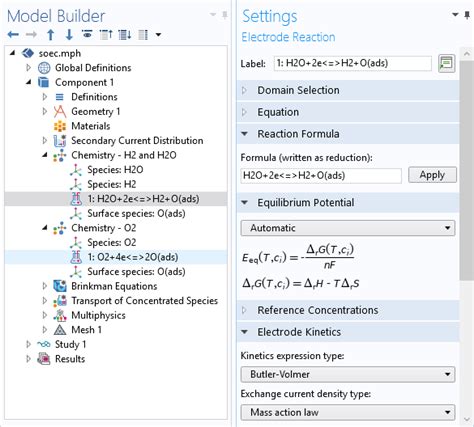Open the Equilibrium Potential Automatic dropdown
The width and height of the screenshot is (474, 427).
pos(348,228)
